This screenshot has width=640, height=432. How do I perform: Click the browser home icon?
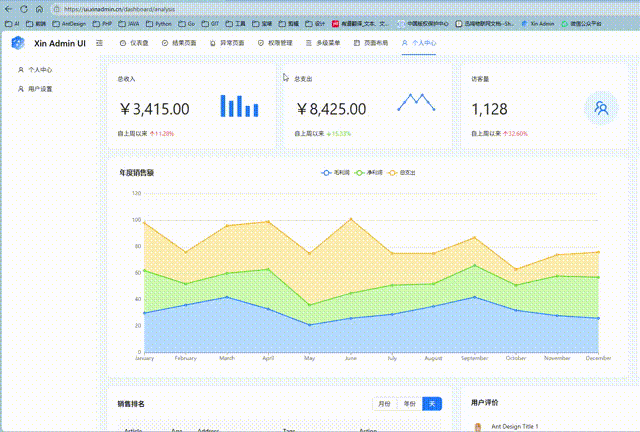pos(39,9)
